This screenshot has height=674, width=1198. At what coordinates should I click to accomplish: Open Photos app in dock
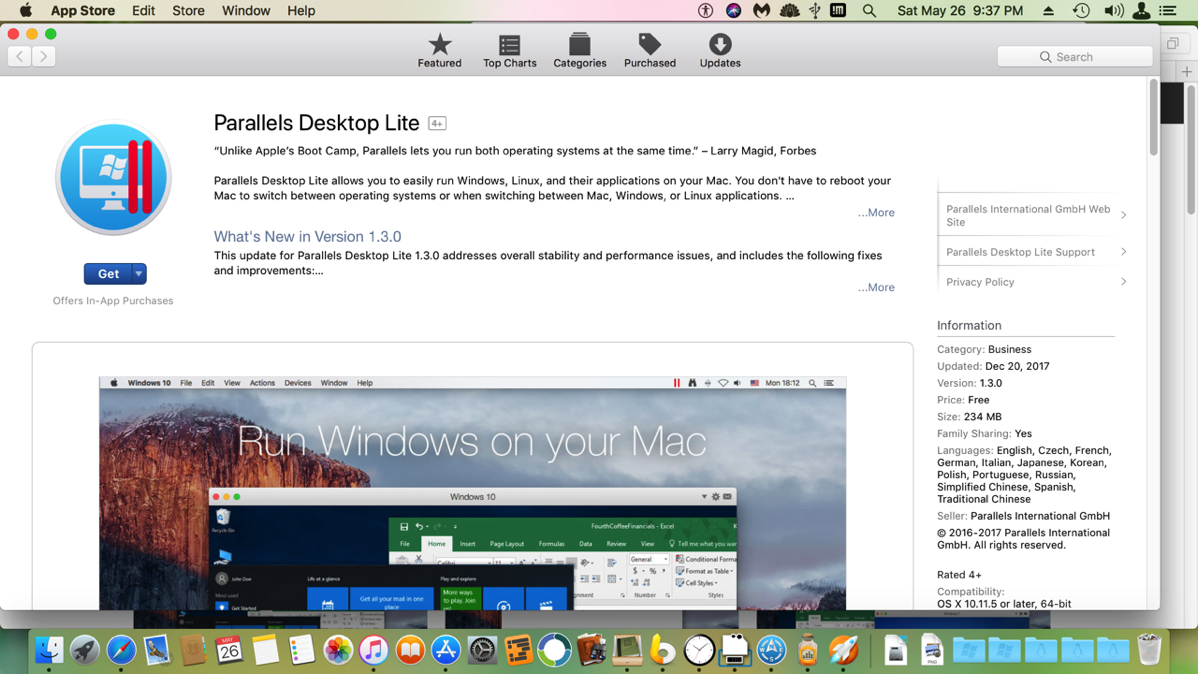(338, 650)
